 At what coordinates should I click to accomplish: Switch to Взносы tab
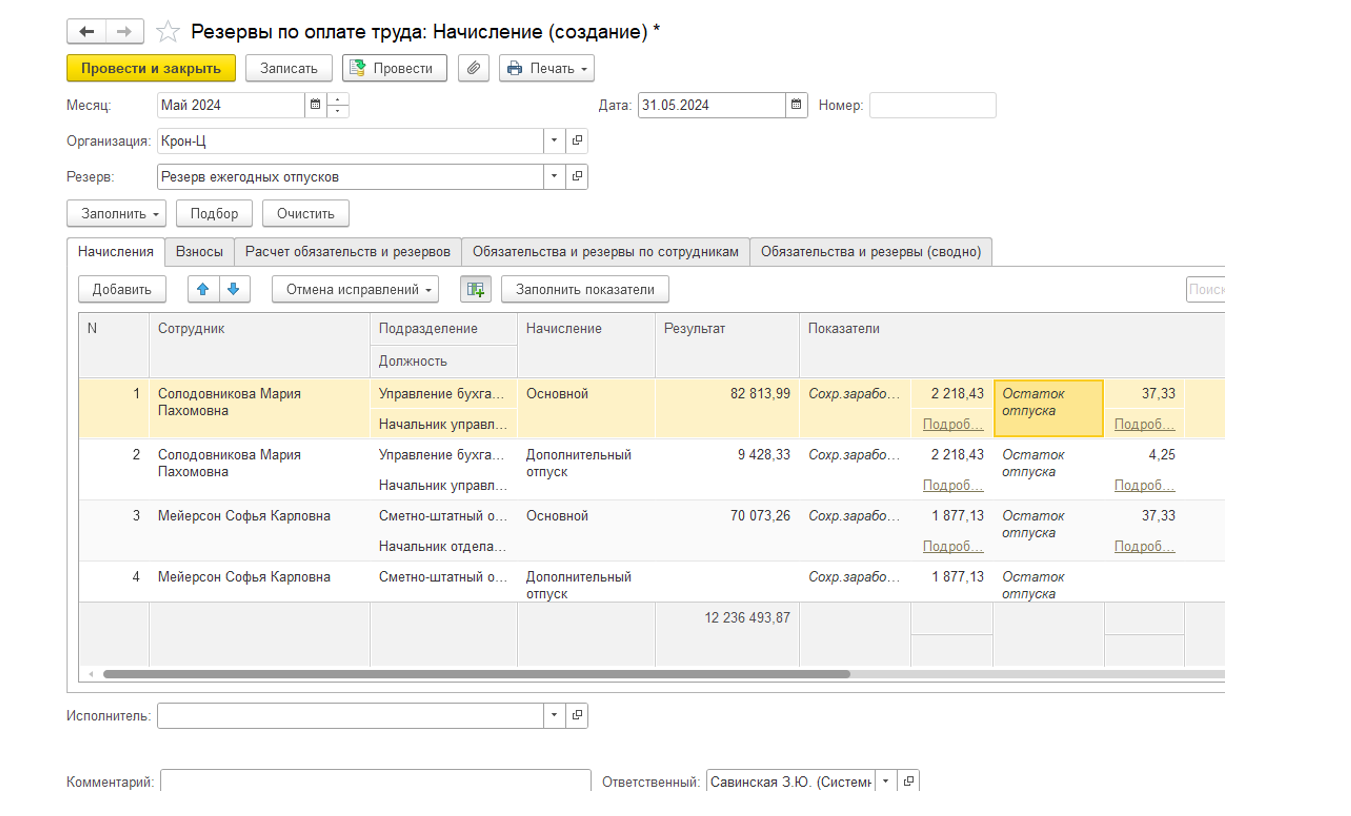pos(200,252)
